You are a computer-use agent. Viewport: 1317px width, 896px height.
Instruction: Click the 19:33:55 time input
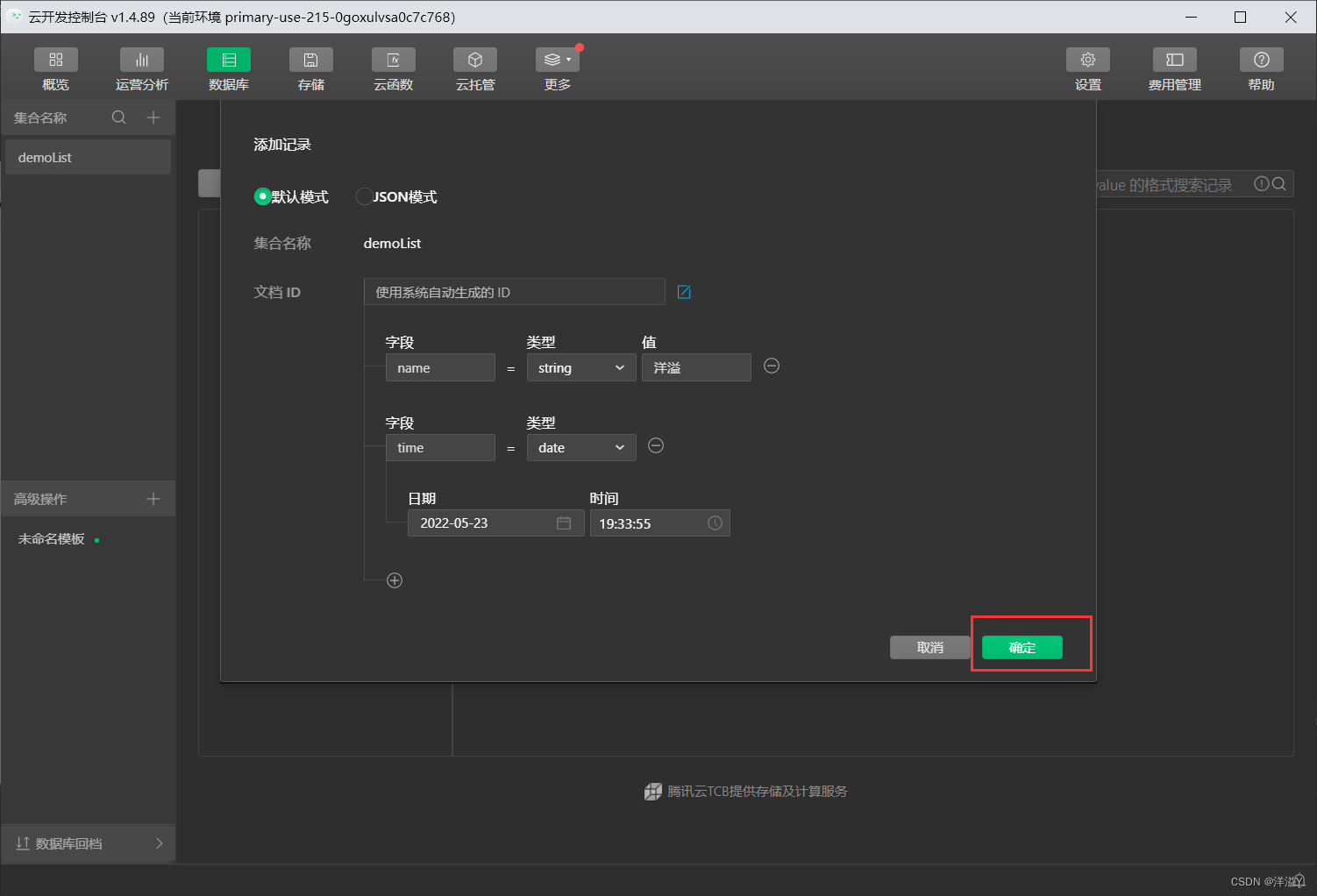tap(660, 523)
